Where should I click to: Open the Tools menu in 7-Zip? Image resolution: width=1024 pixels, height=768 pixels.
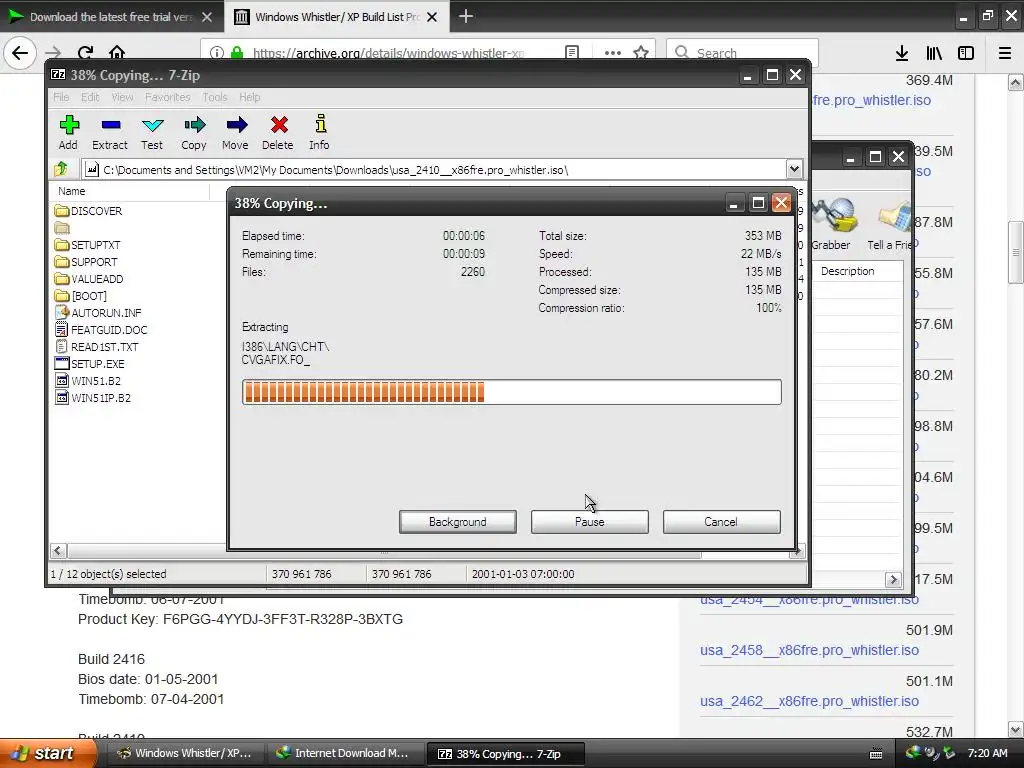point(215,97)
